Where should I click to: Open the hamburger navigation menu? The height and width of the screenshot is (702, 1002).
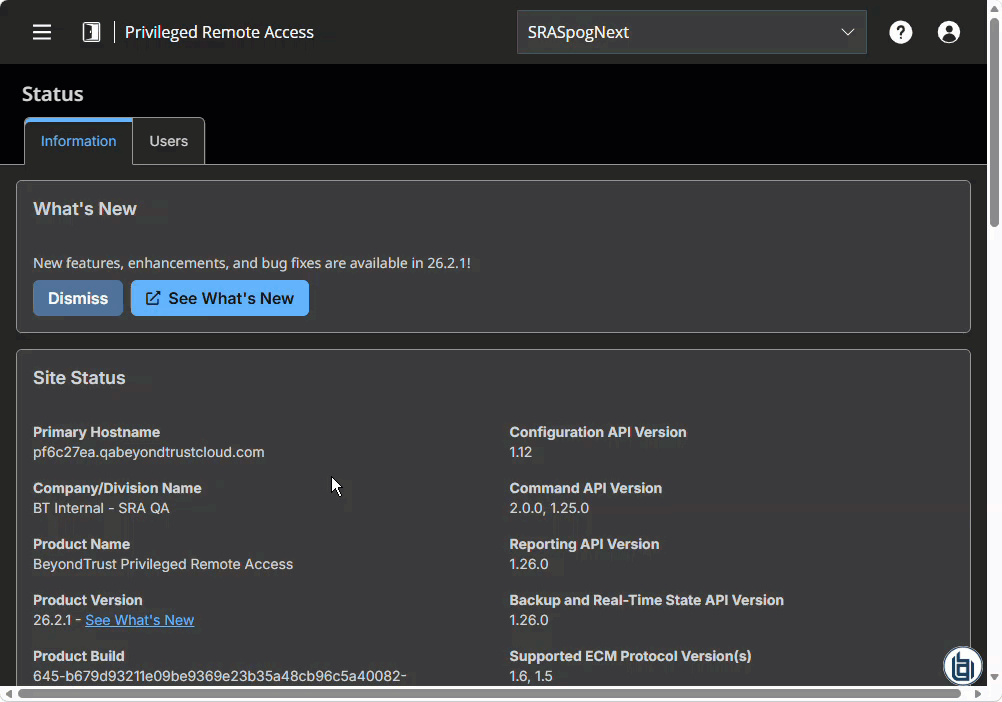point(42,32)
